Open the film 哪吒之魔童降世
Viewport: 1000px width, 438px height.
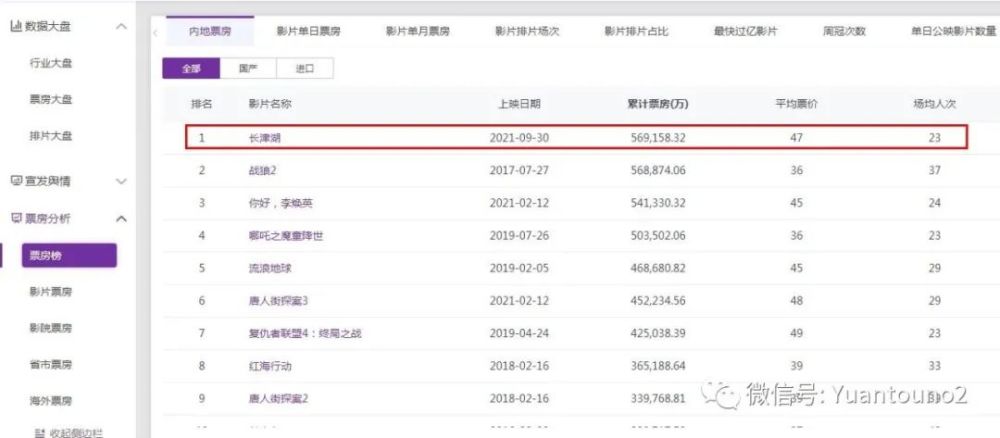point(286,236)
